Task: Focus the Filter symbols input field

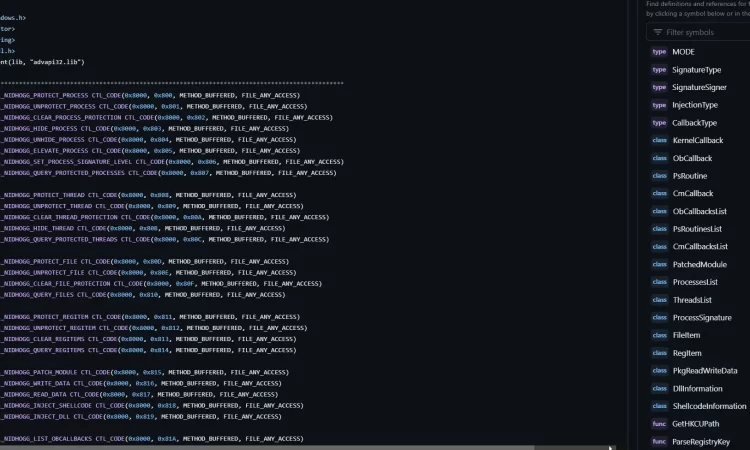Action: 698,32
